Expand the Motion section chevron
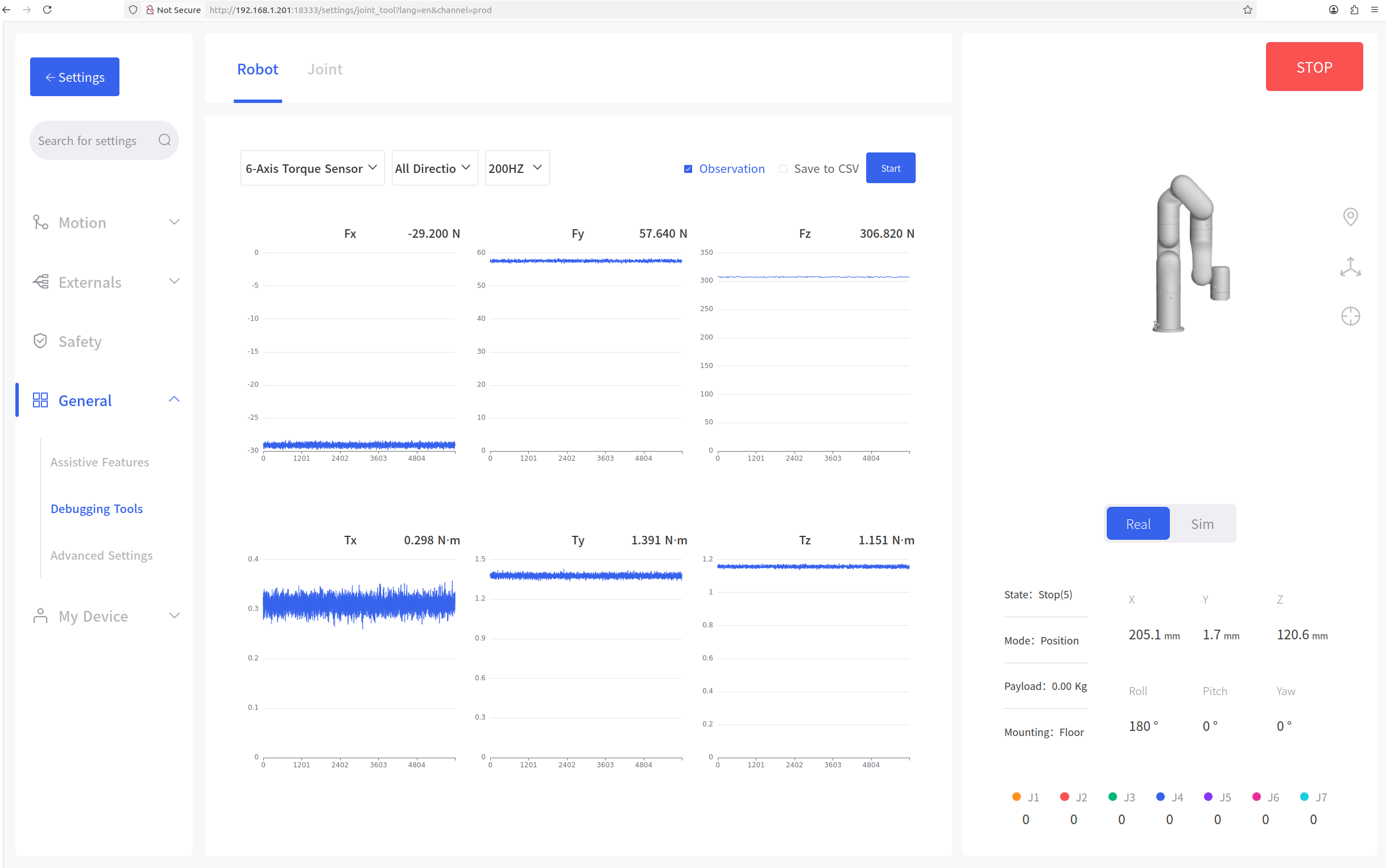1386x868 pixels. point(175,222)
